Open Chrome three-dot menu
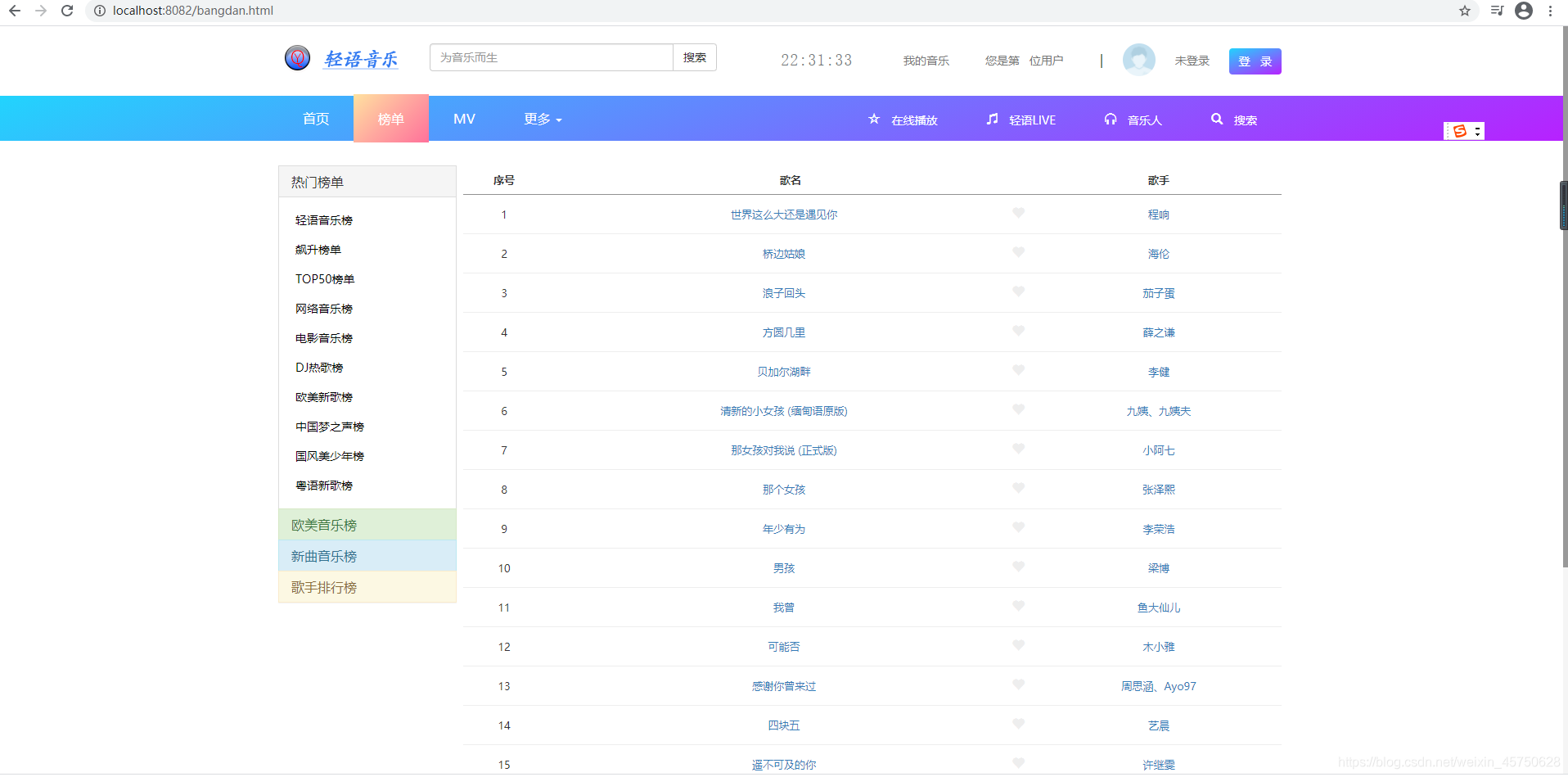This screenshot has height=777, width=1568. [x=1550, y=11]
